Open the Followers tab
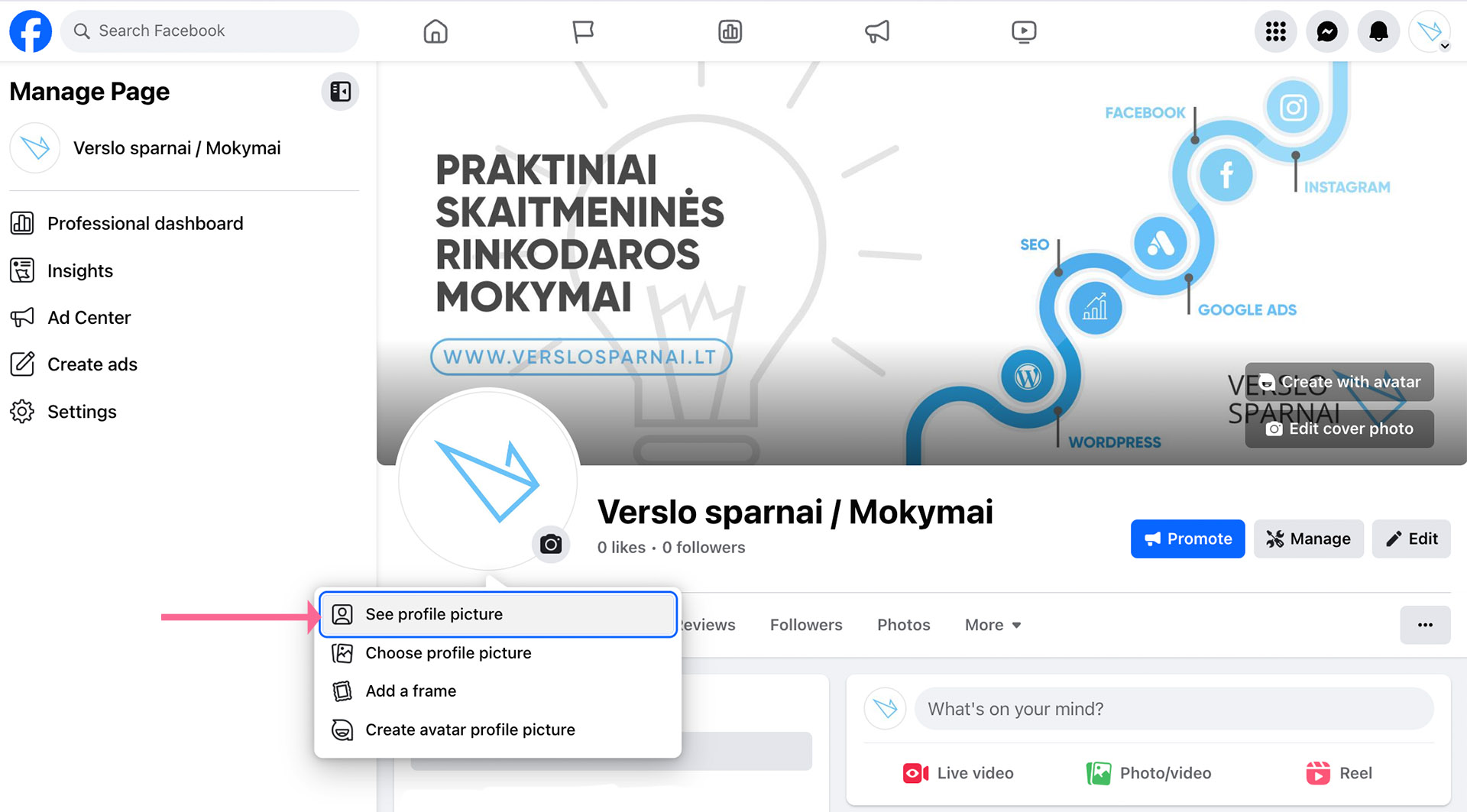Image resolution: width=1467 pixels, height=812 pixels. click(806, 625)
